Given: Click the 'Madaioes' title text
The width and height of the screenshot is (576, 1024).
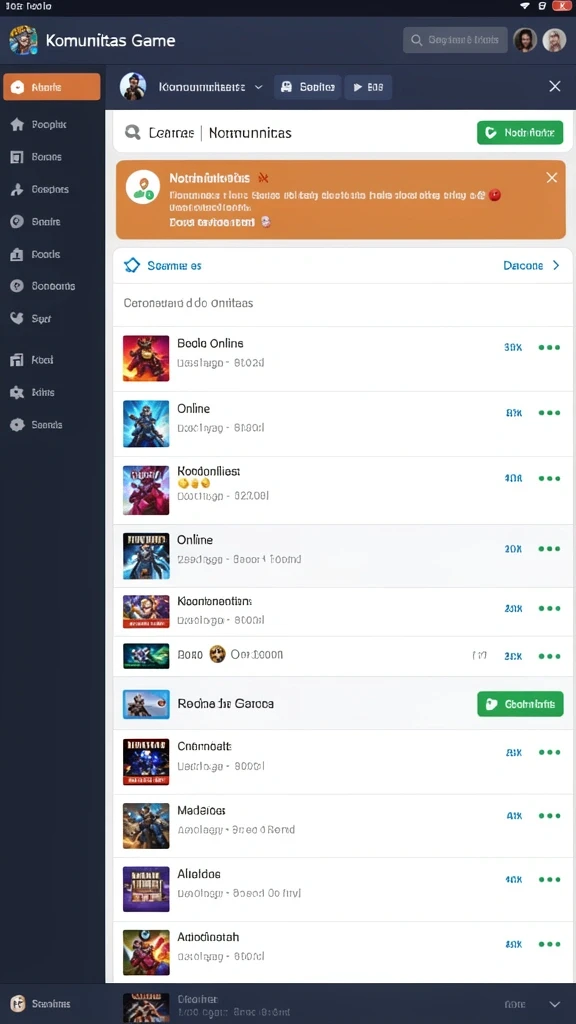Looking at the screenshot, I should pos(201,810).
